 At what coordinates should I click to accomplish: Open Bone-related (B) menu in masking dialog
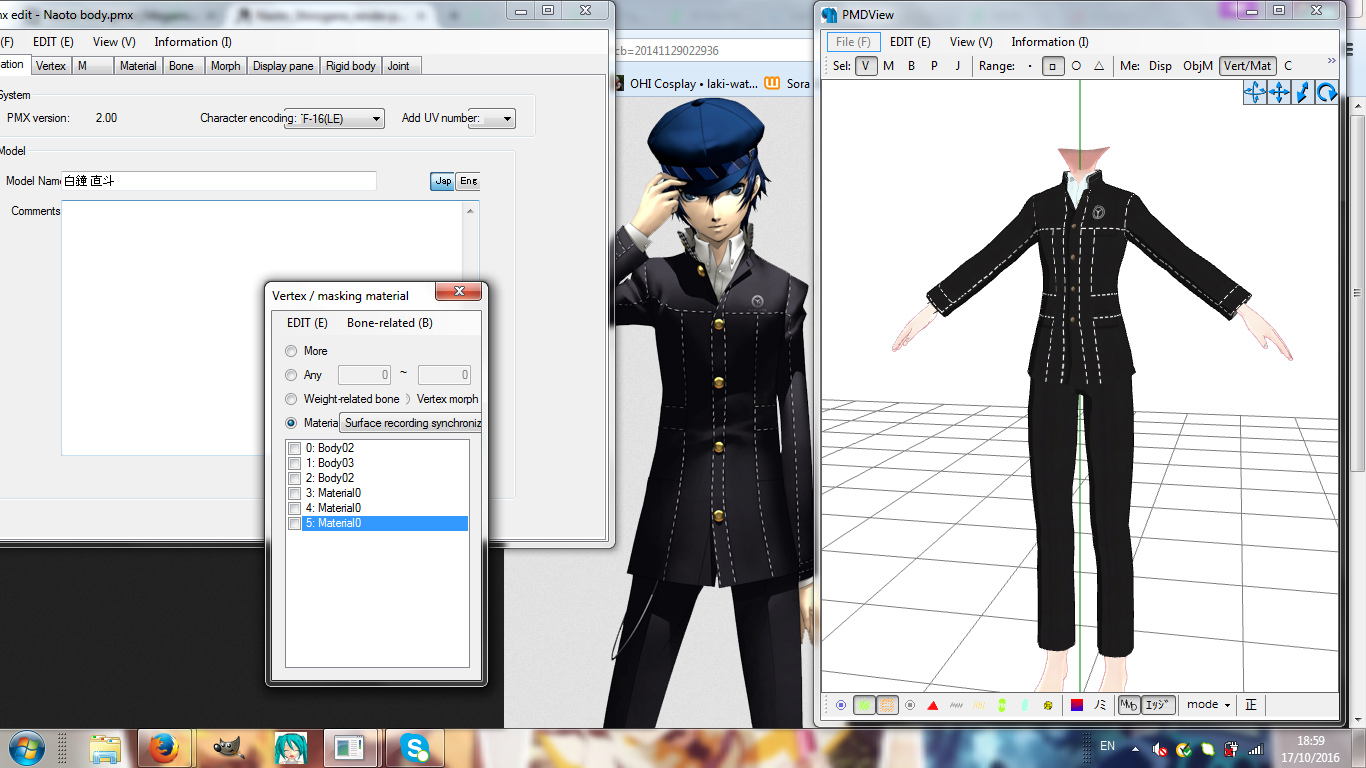coord(390,323)
